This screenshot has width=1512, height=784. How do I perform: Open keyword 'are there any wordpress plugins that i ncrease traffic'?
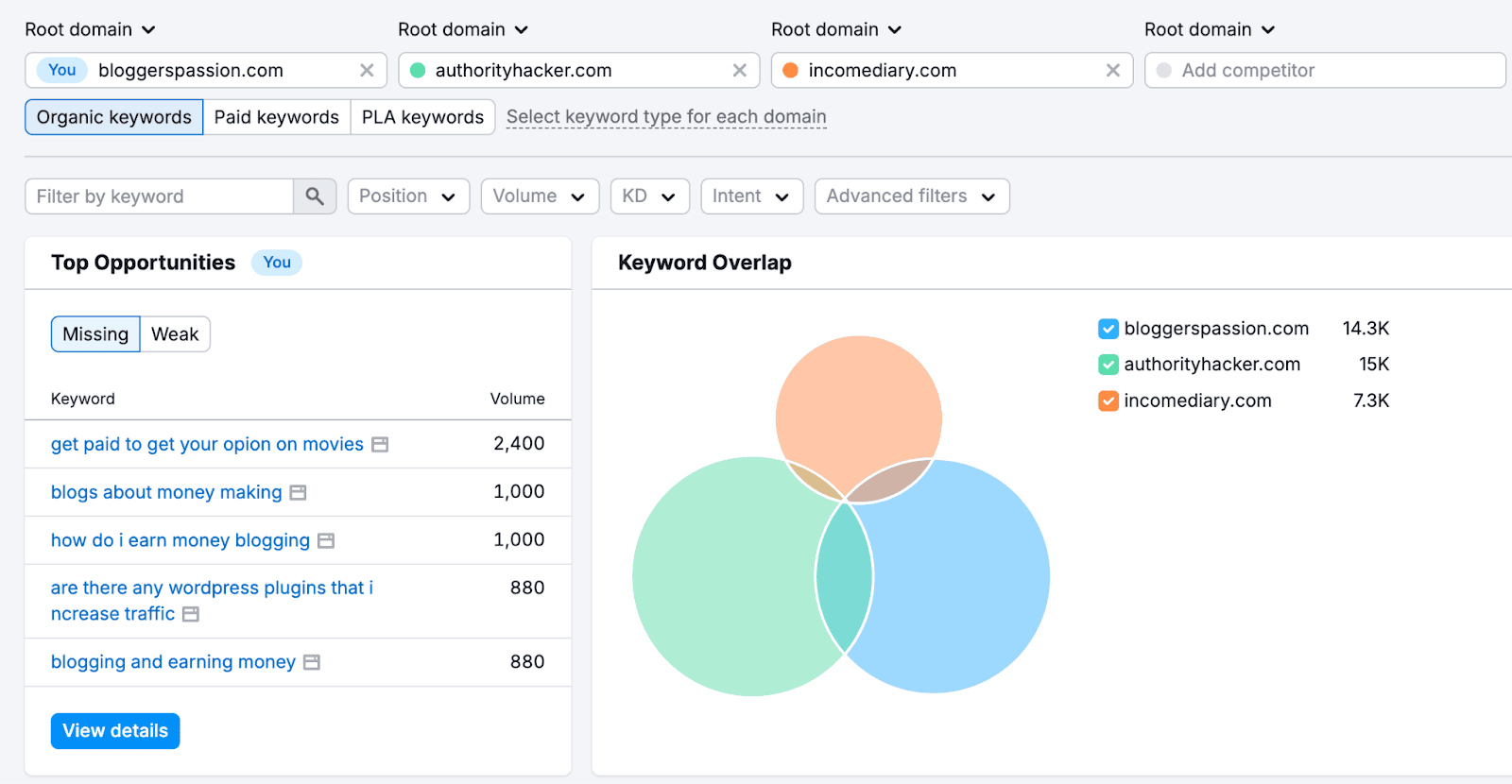[x=212, y=601]
